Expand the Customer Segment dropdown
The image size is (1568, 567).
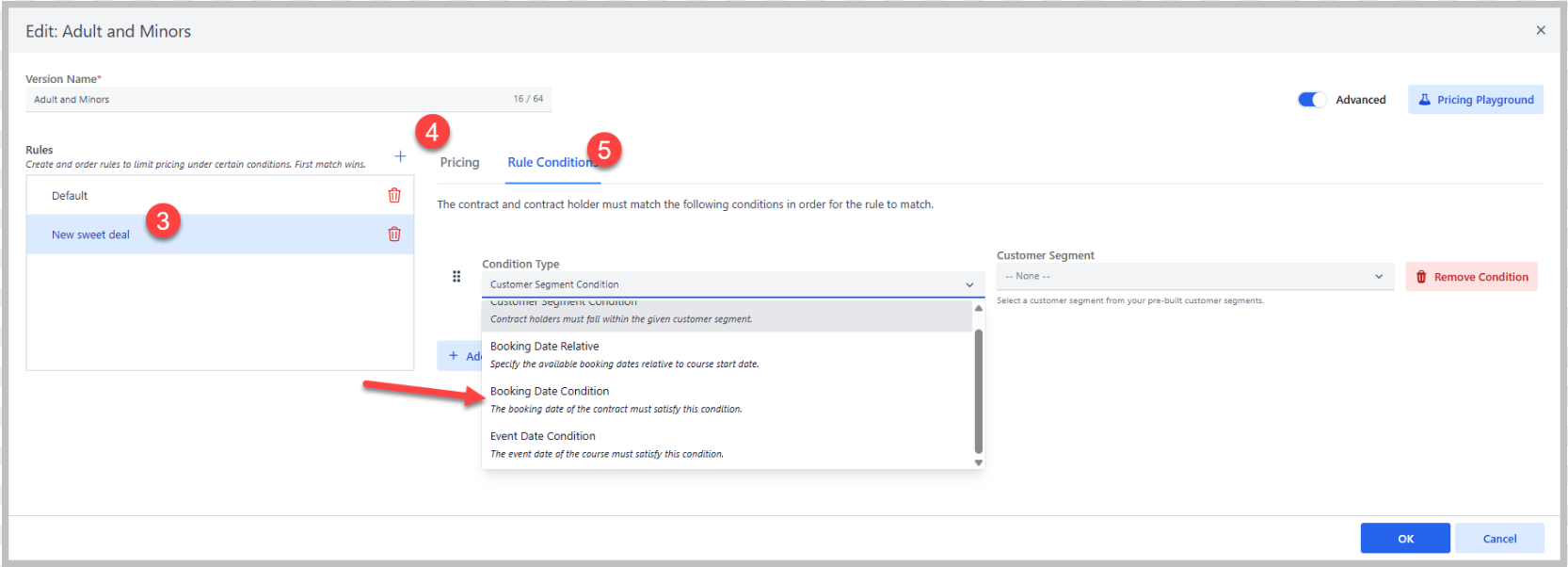tap(1194, 276)
